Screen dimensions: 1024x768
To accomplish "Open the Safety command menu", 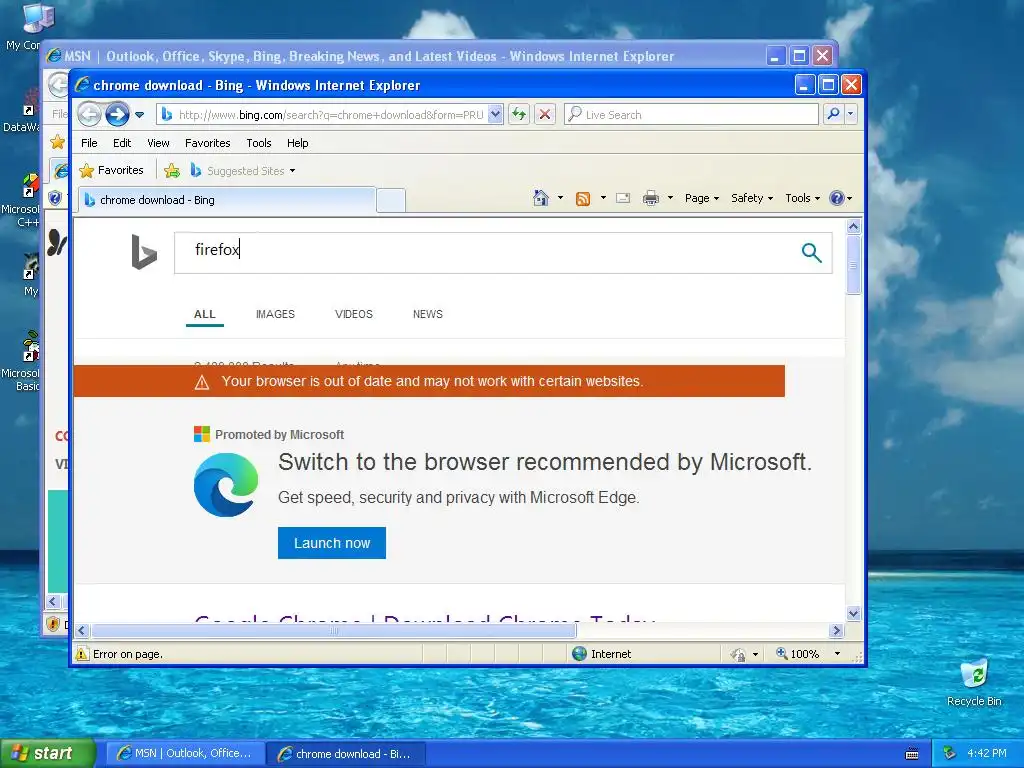I will tap(752, 198).
